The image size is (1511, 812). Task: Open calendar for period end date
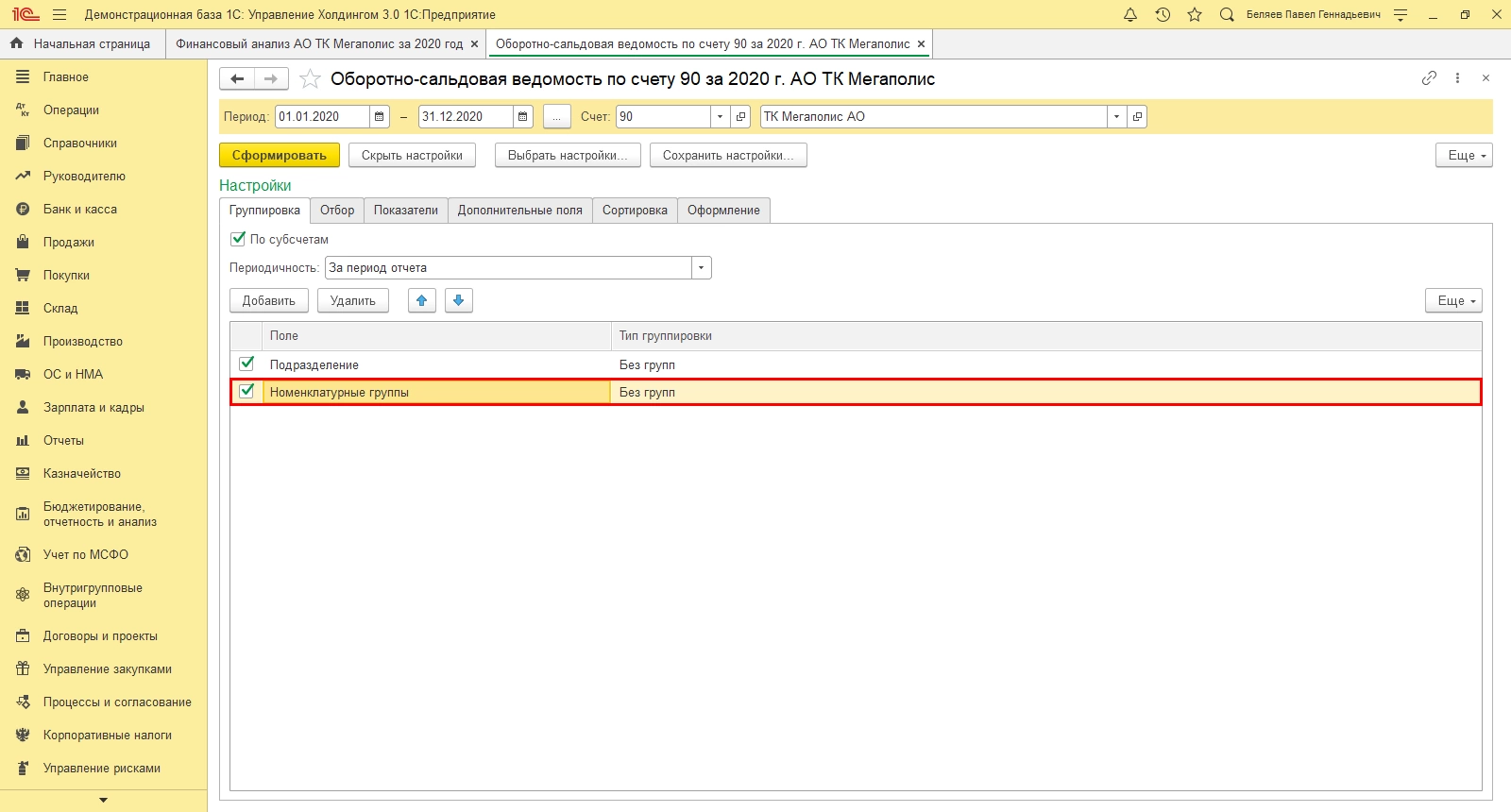pyautogui.click(x=523, y=117)
